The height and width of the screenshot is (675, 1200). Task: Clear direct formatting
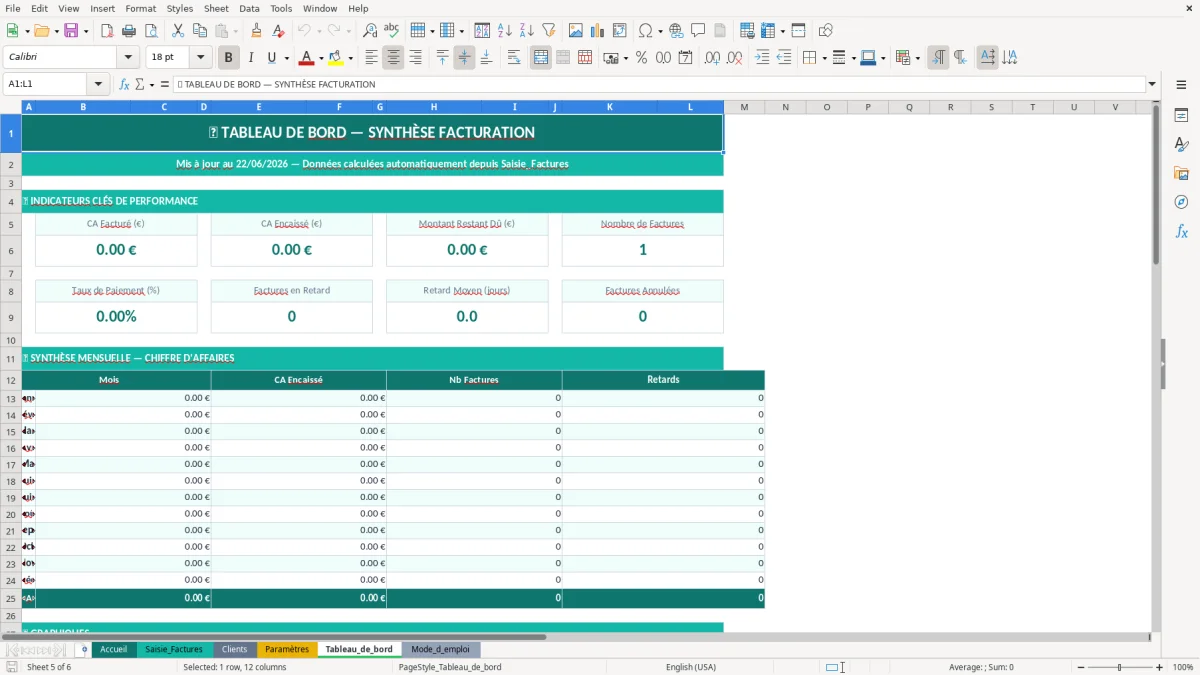click(x=278, y=31)
